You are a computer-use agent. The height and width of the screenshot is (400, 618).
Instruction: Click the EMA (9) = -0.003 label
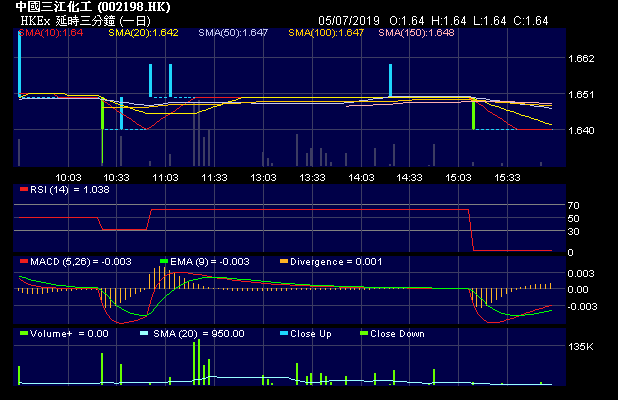(210, 262)
